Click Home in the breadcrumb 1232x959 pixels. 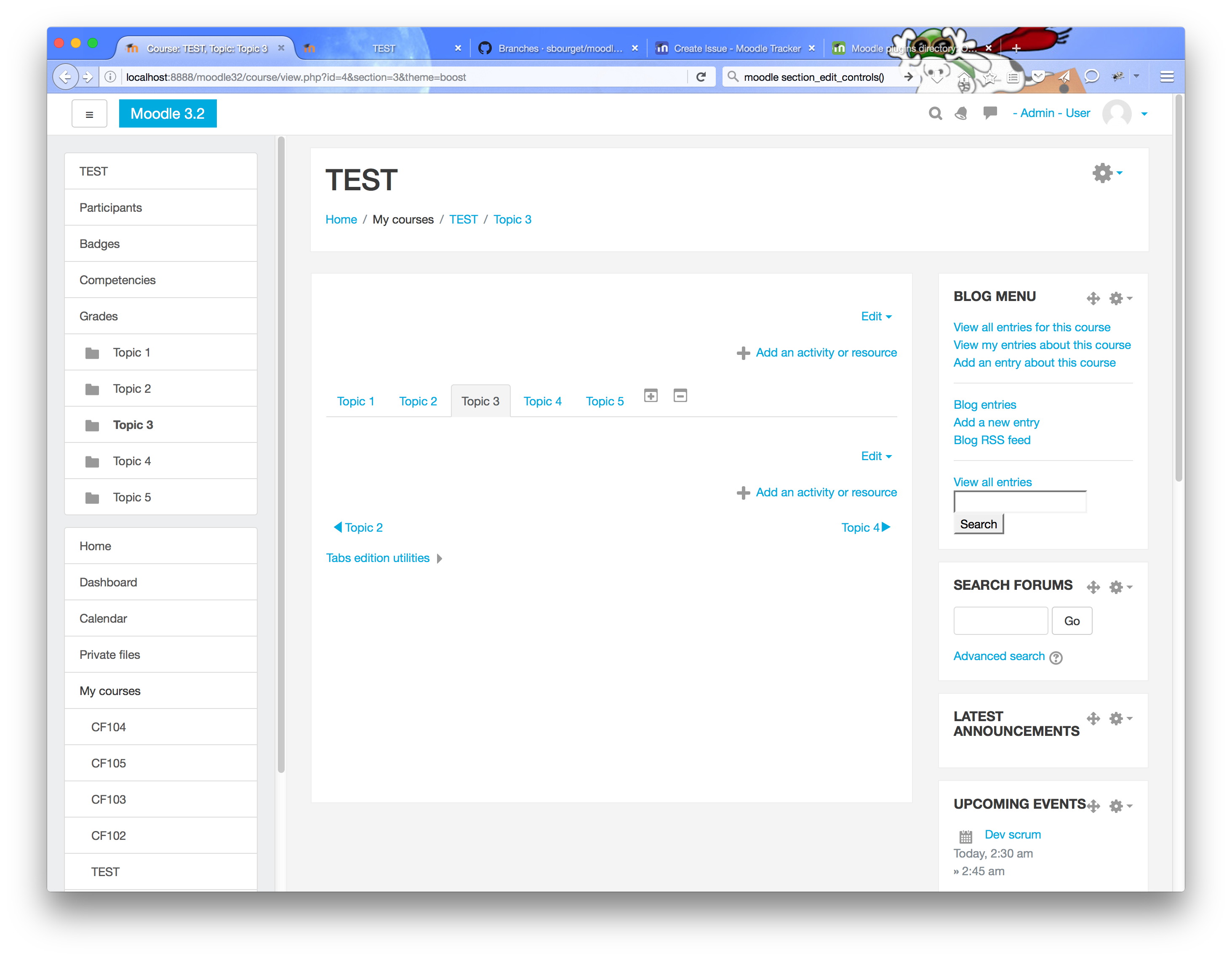click(341, 219)
